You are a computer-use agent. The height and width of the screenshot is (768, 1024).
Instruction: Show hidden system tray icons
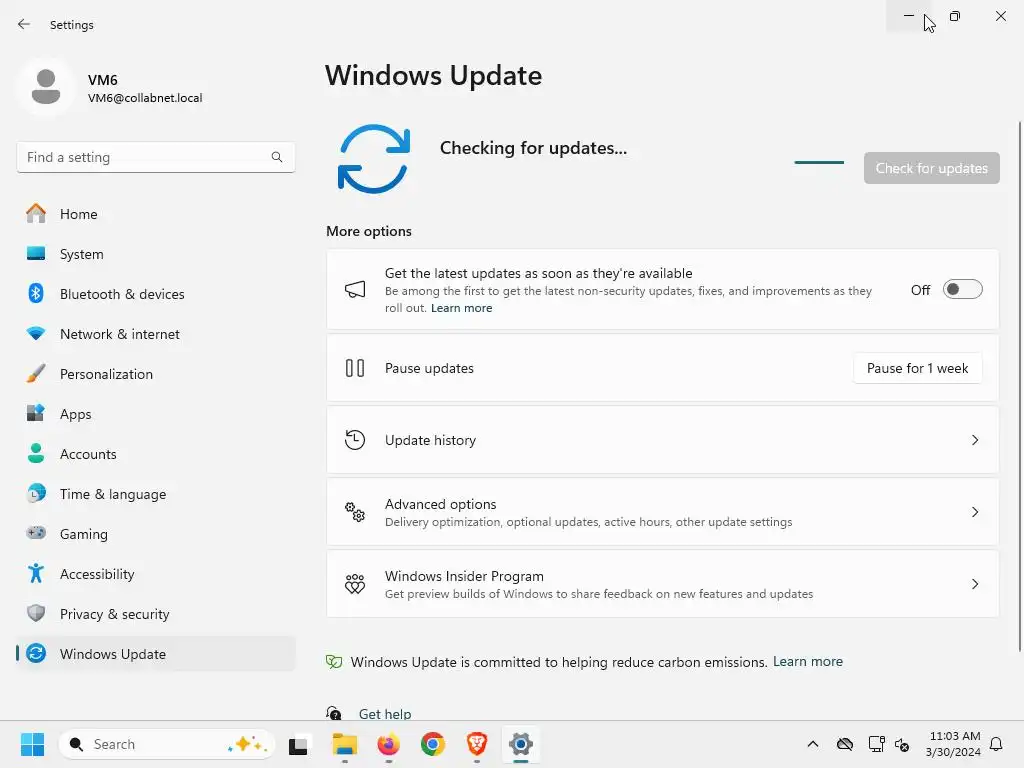click(x=812, y=744)
